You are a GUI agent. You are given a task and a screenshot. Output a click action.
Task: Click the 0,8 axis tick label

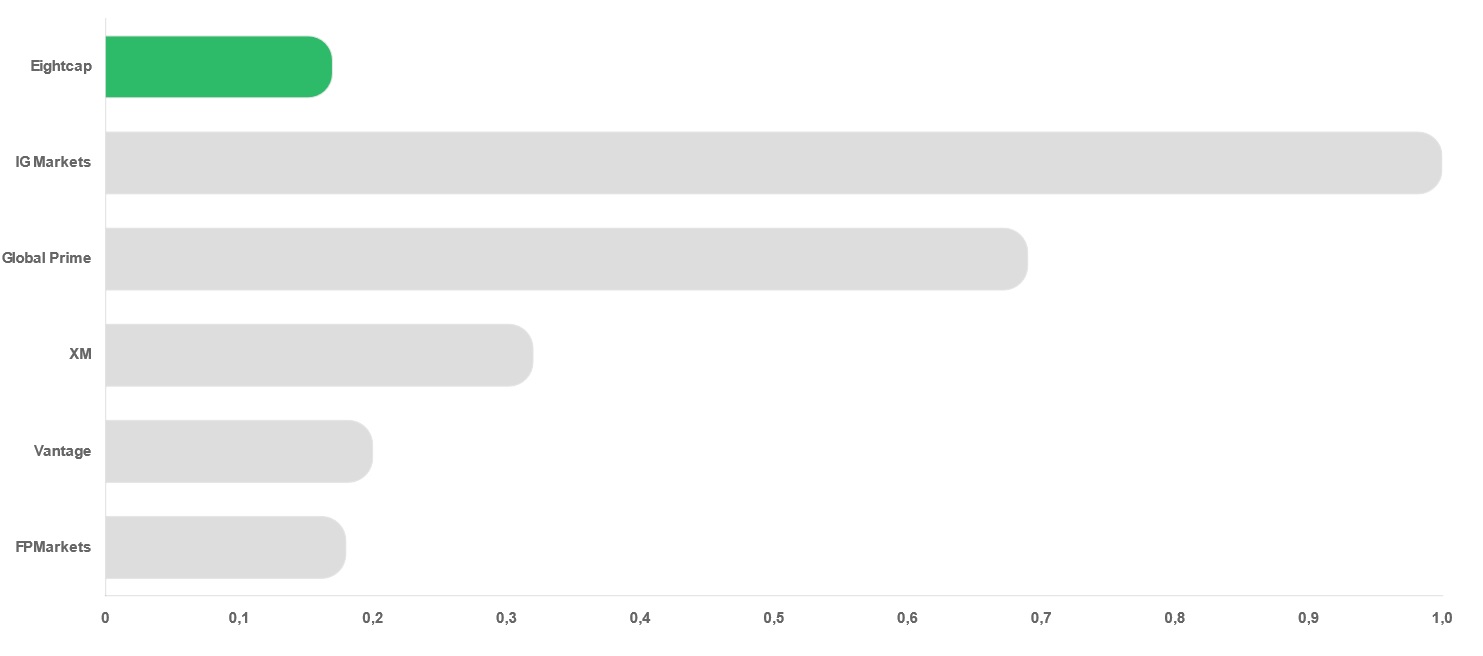[x=1175, y=618]
